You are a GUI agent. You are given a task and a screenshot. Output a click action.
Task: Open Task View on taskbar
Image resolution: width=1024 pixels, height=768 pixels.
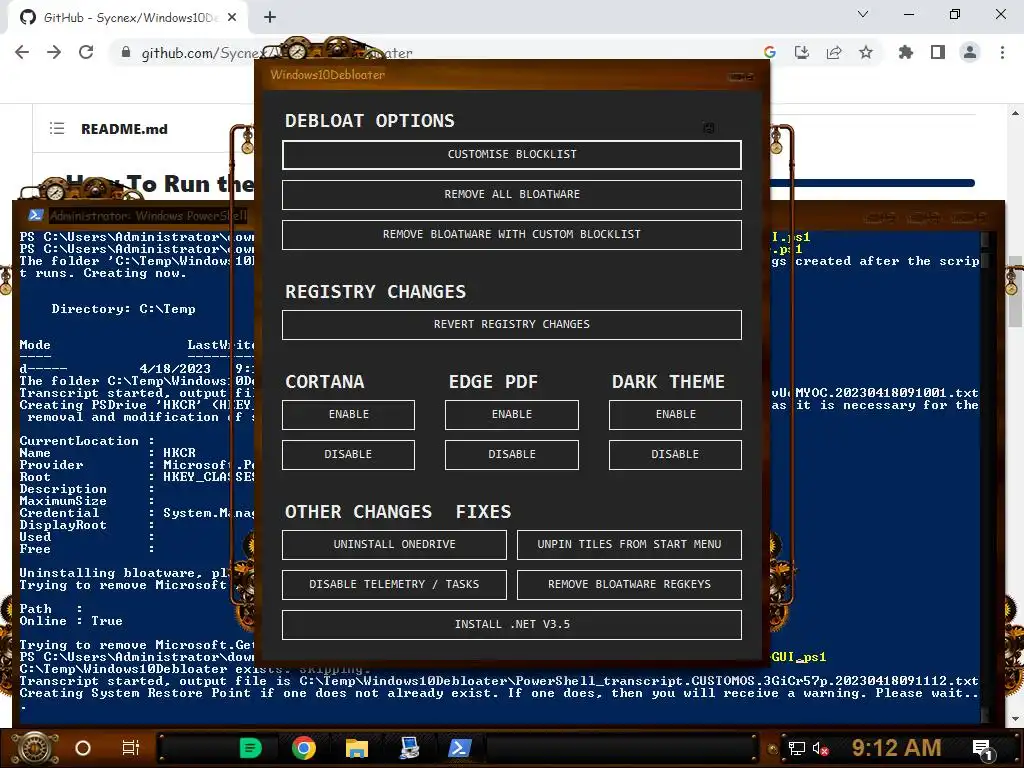(x=131, y=748)
